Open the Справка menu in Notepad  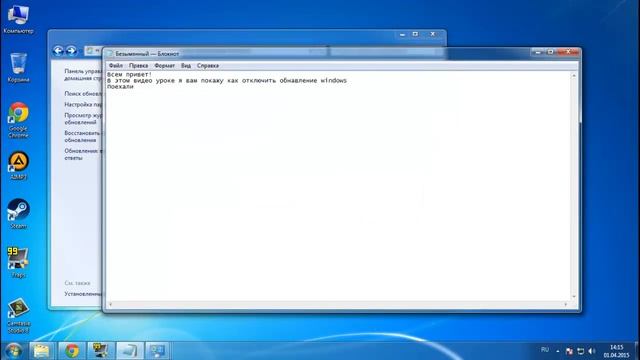(x=208, y=65)
